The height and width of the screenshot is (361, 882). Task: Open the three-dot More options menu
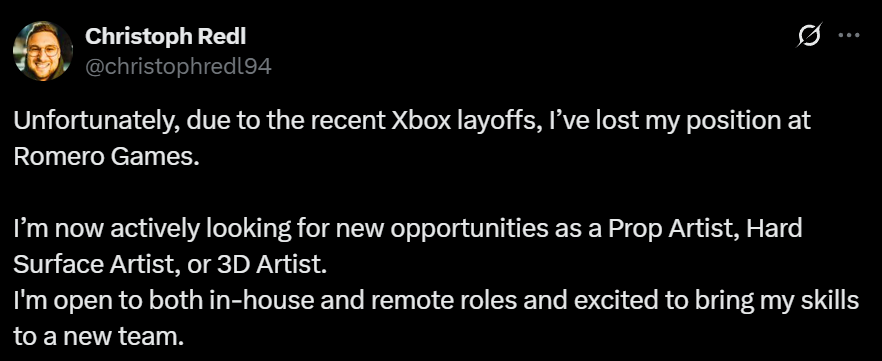click(849, 35)
